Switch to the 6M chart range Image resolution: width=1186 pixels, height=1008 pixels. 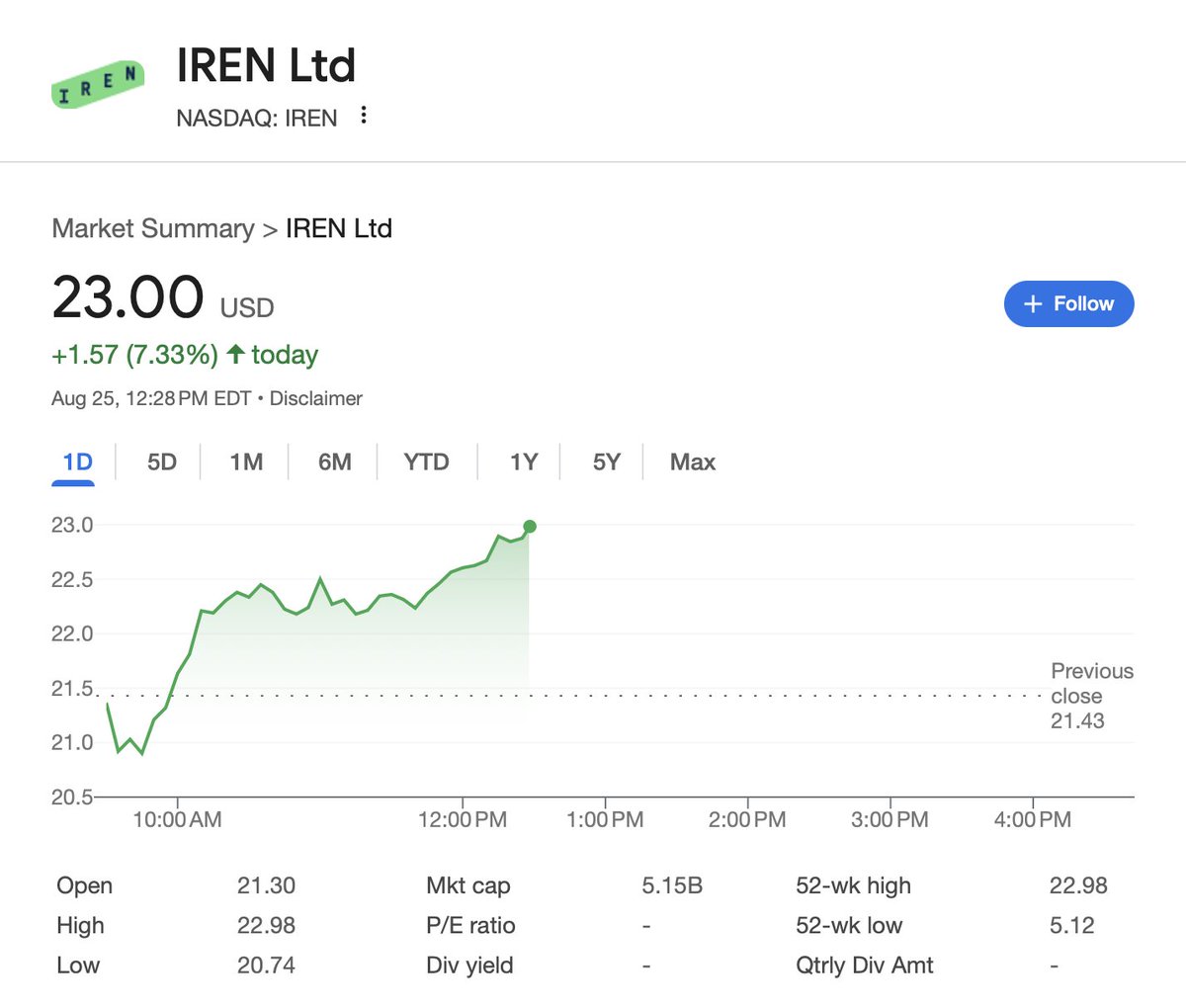point(335,462)
